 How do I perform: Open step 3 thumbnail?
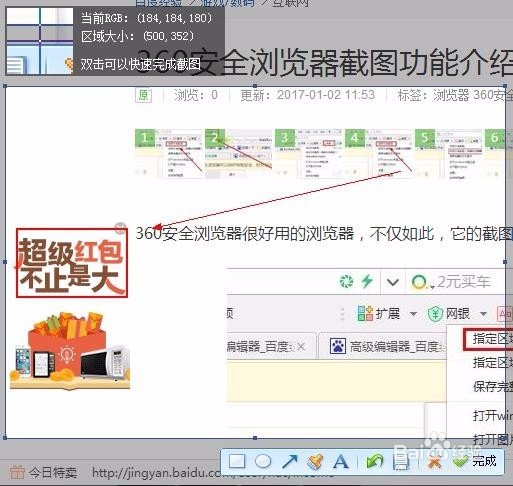tap(308, 154)
